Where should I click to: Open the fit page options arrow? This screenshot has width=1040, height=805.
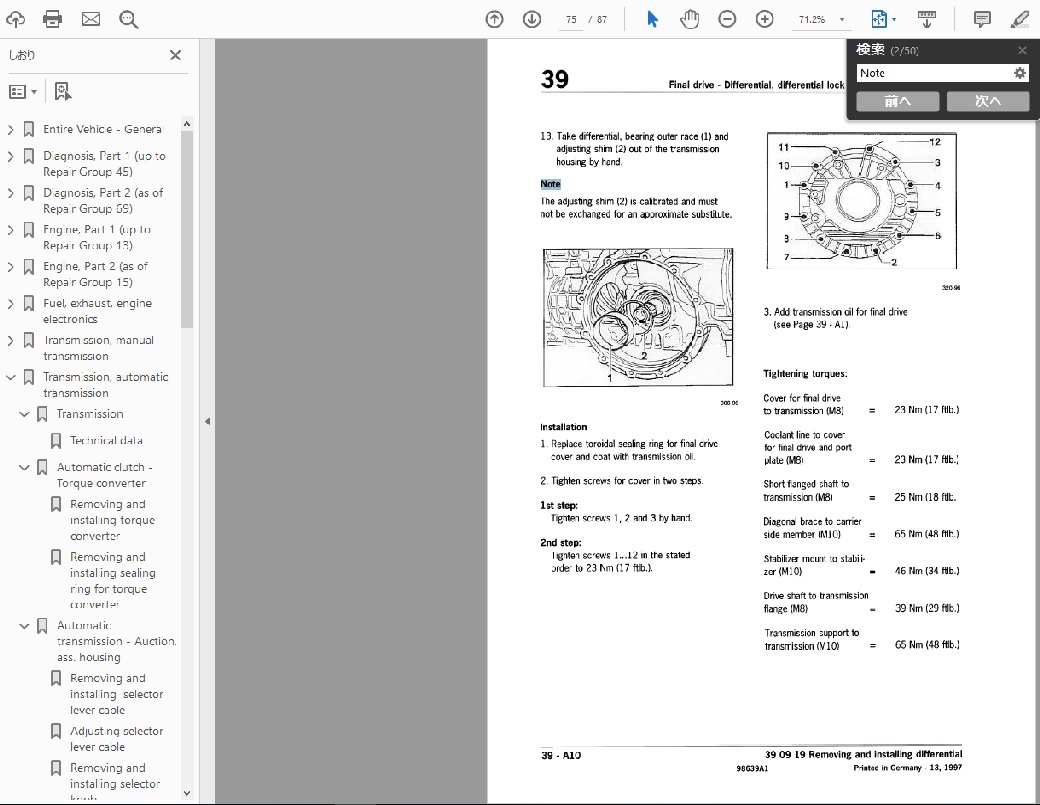coord(894,20)
